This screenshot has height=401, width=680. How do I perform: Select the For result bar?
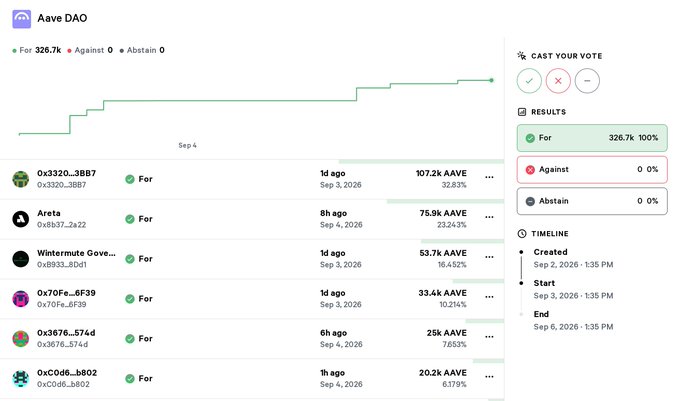pyautogui.click(x=592, y=138)
